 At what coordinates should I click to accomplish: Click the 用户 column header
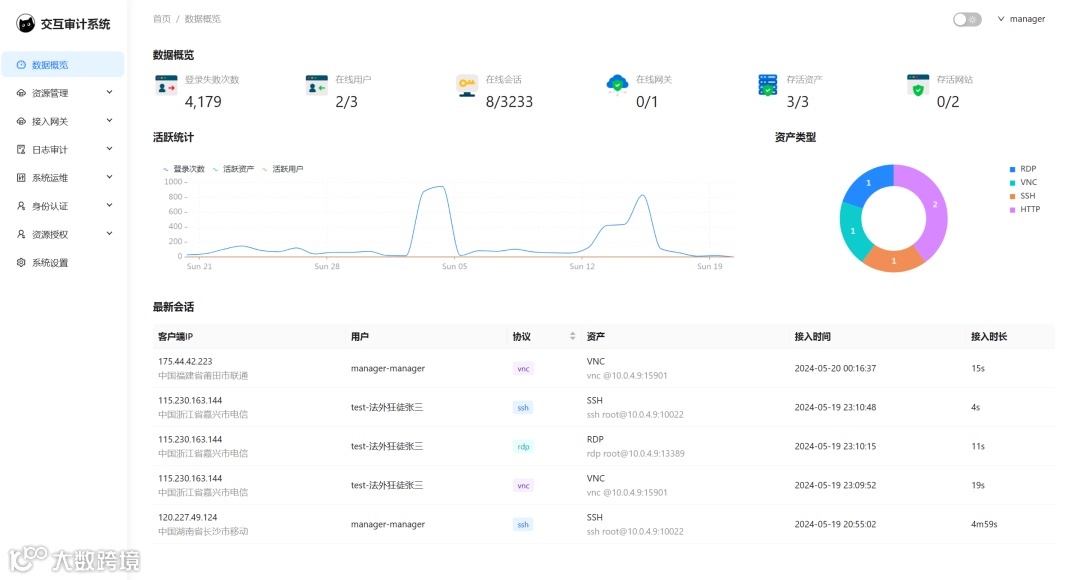[x=360, y=337]
